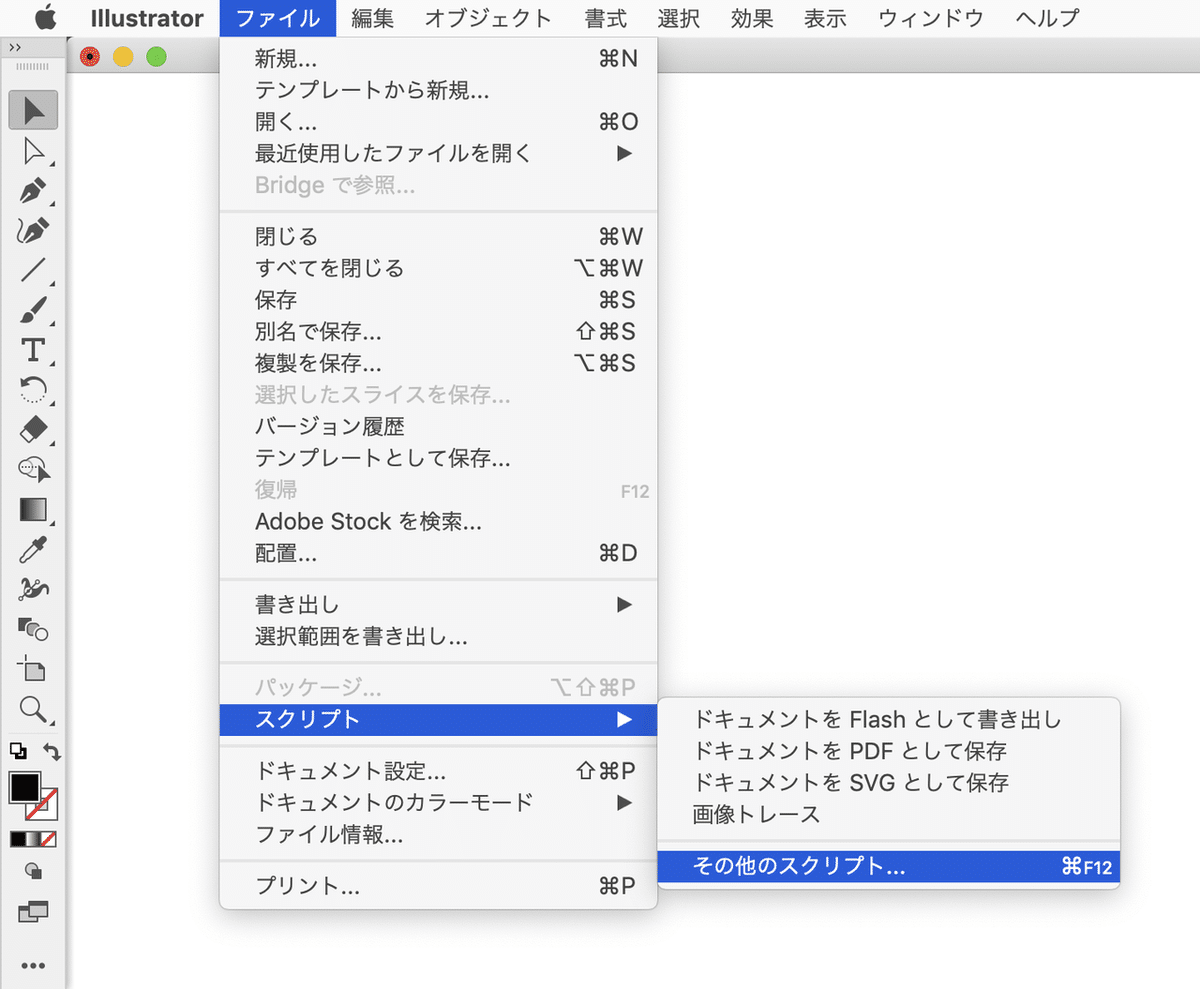This screenshot has height=989, width=1200.
Task: Click the Color/Gradient/None mode buttons
Action: point(33,839)
